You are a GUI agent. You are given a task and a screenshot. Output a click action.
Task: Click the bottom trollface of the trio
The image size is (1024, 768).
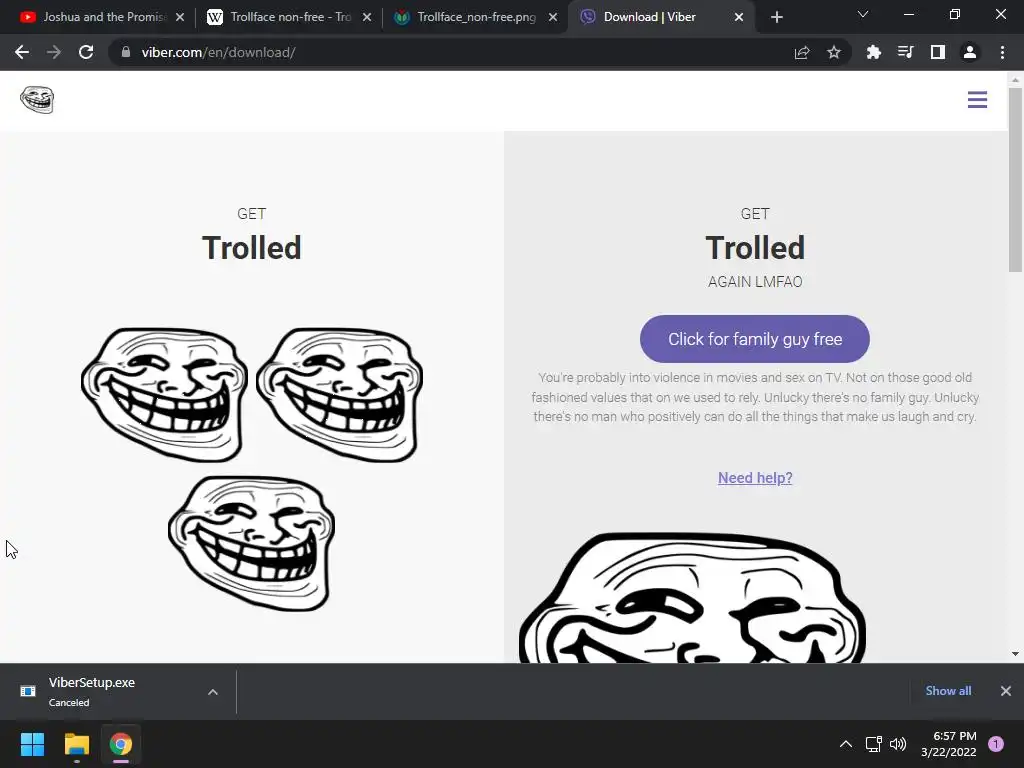click(x=251, y=543)
